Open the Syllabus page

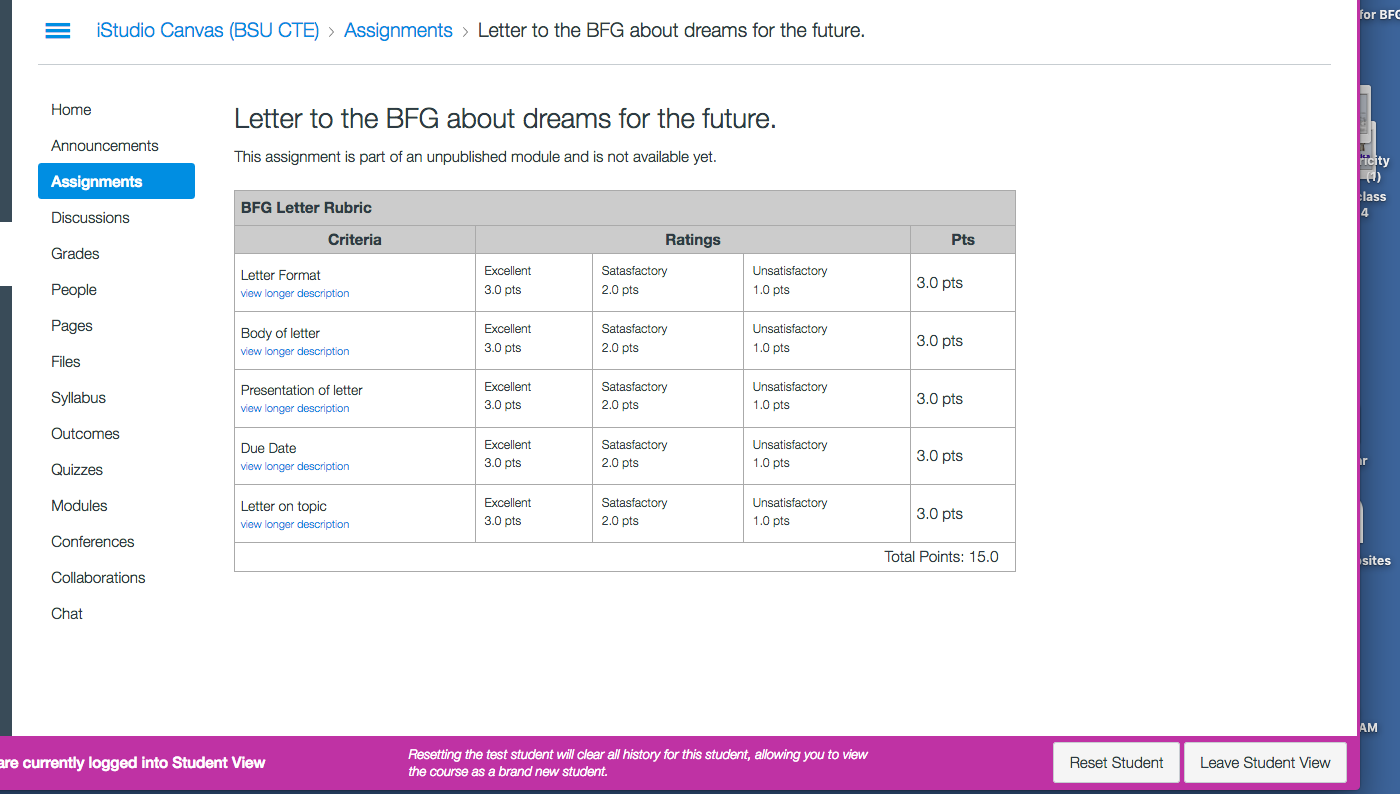[x=78, y=398]
